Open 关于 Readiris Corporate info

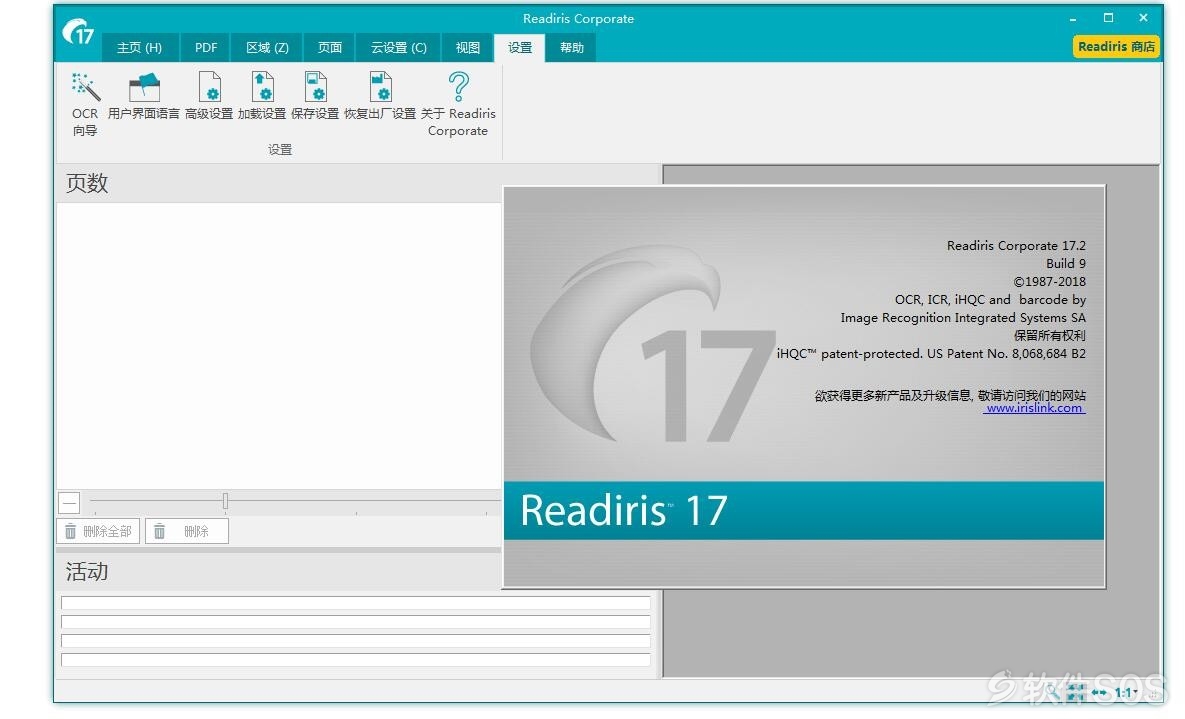click(x=458, y=104)
